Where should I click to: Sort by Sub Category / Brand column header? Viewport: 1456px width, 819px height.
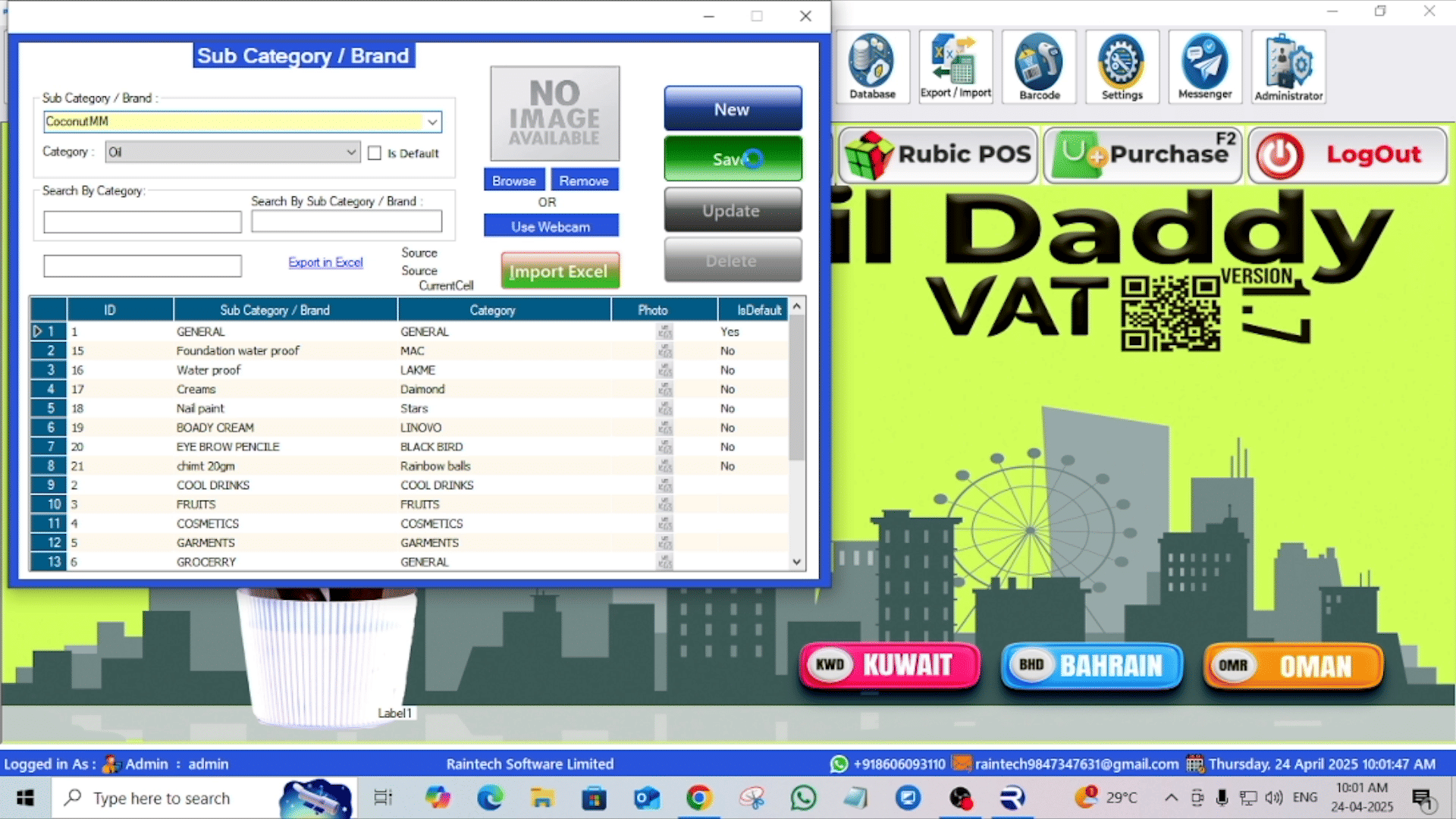[x=285, y=310]
